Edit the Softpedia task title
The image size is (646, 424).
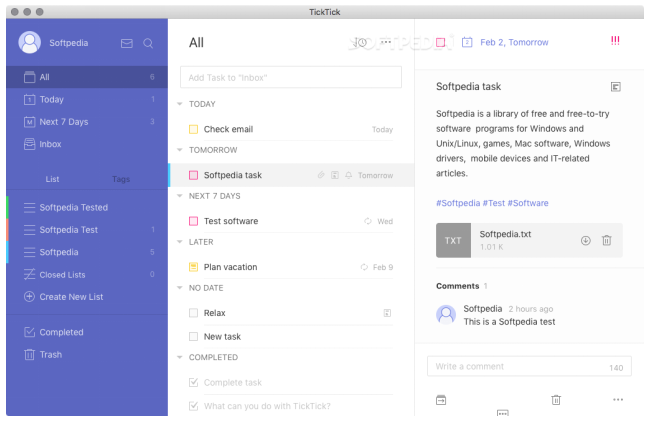(468, 87)
